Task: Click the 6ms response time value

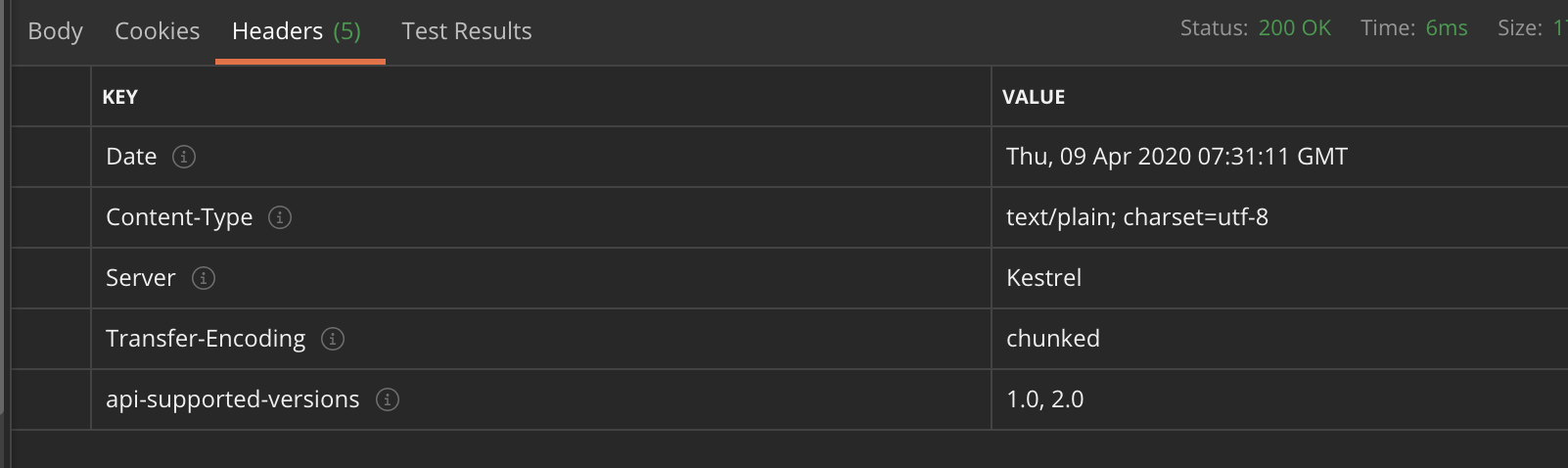Action: [1447, 28]
